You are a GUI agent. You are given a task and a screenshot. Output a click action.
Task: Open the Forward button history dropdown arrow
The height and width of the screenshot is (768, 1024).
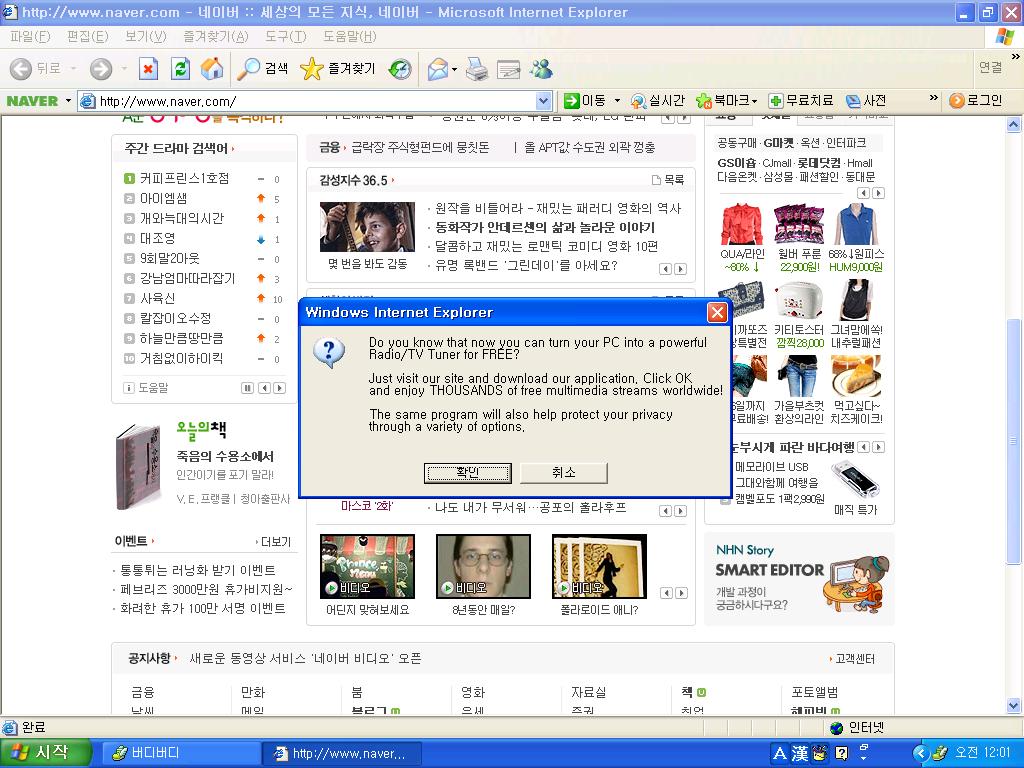pos(124,69)
